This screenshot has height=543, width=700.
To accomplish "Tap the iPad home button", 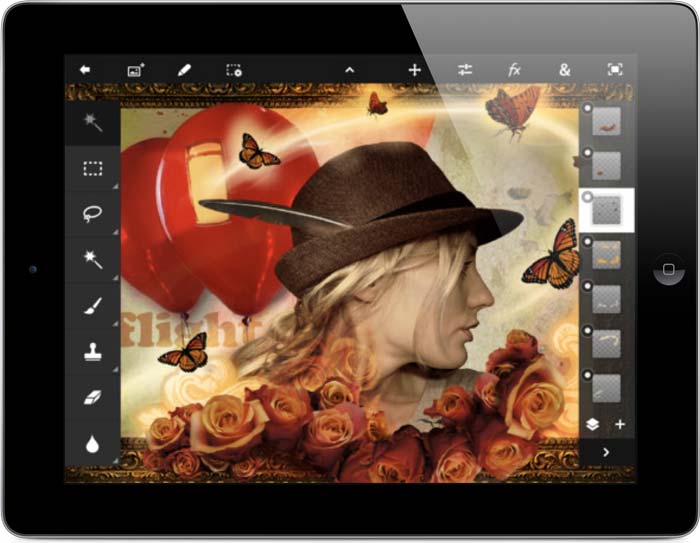I will pos(669,269).
